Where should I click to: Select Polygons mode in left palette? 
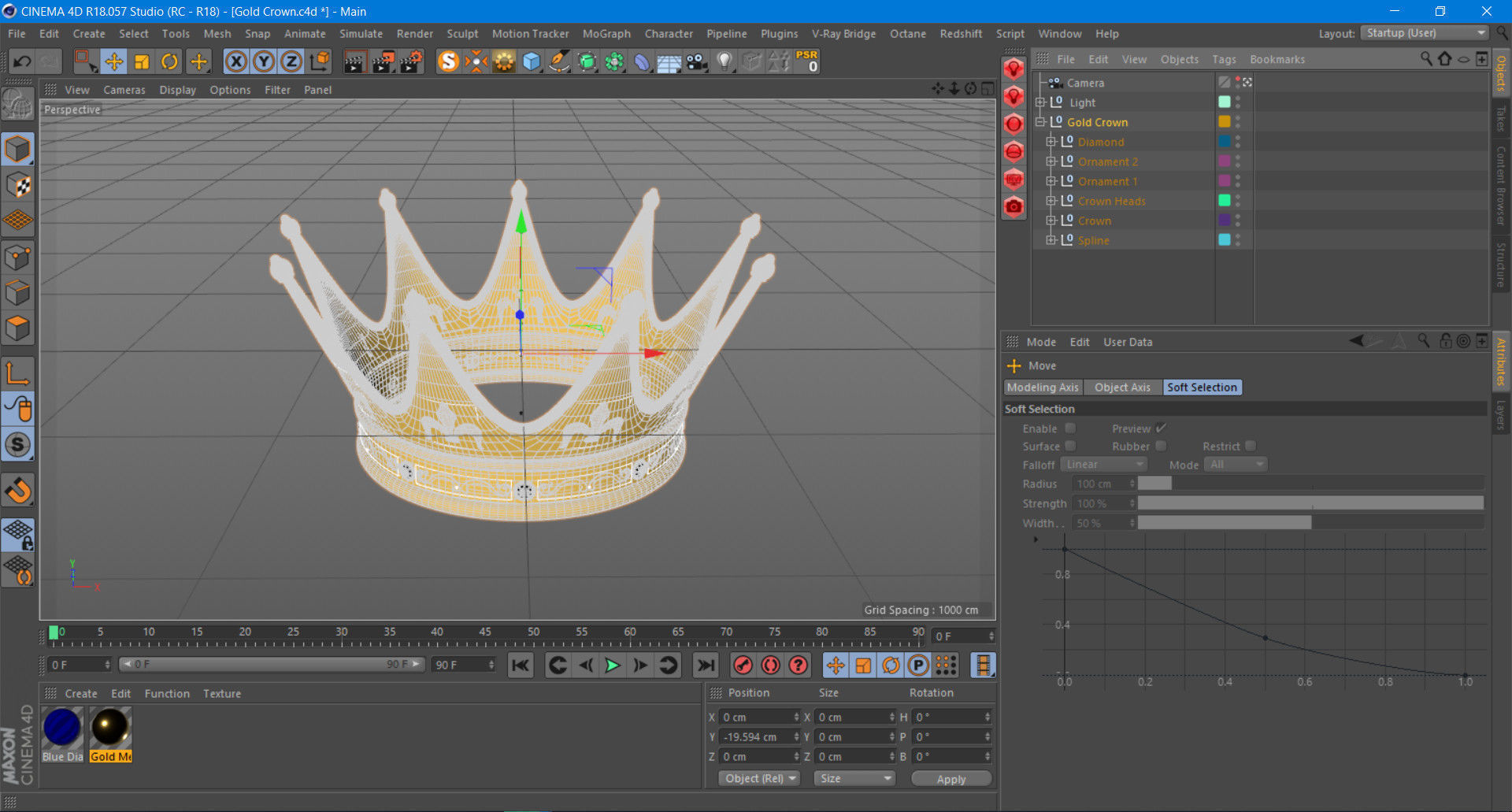[x=17, y=328]
